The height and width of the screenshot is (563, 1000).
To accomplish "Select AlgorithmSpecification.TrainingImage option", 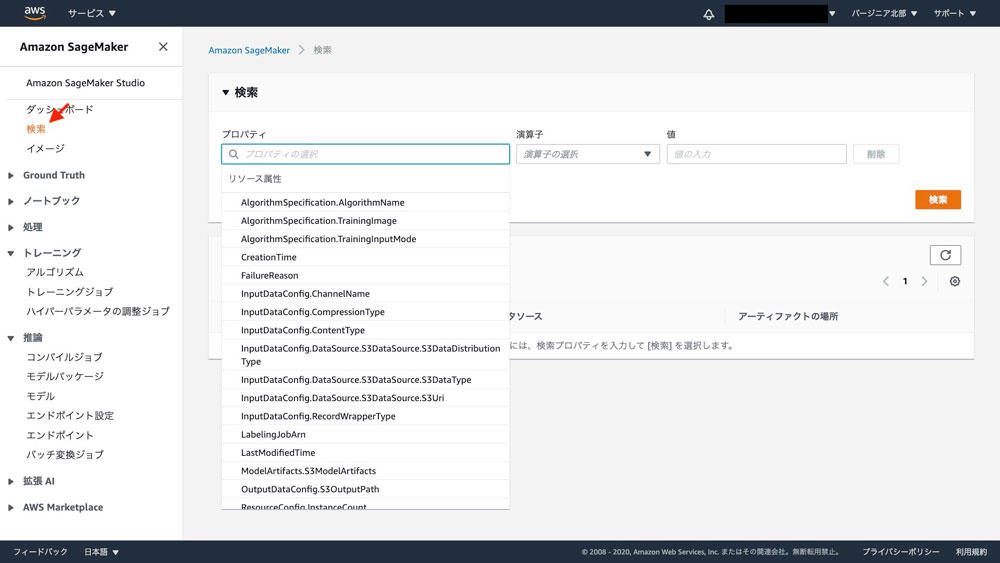I will tap(365, 221).
